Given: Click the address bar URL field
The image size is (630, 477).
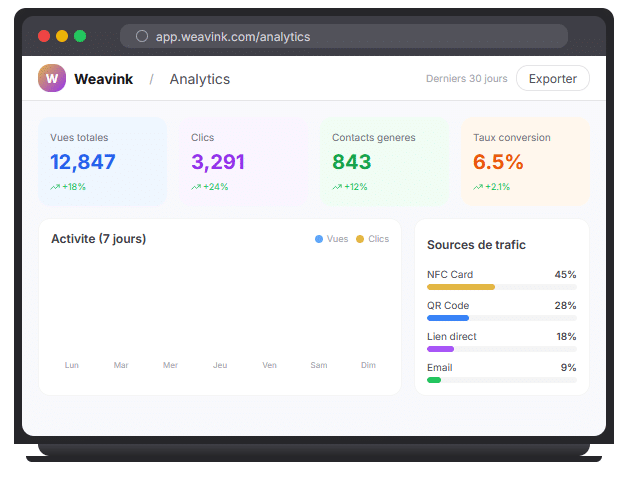Looking at the screenshot, I should [x=344, y=37].
